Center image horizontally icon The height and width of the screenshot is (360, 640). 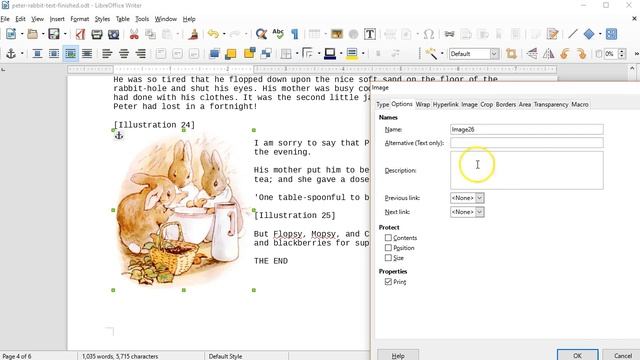124,53
